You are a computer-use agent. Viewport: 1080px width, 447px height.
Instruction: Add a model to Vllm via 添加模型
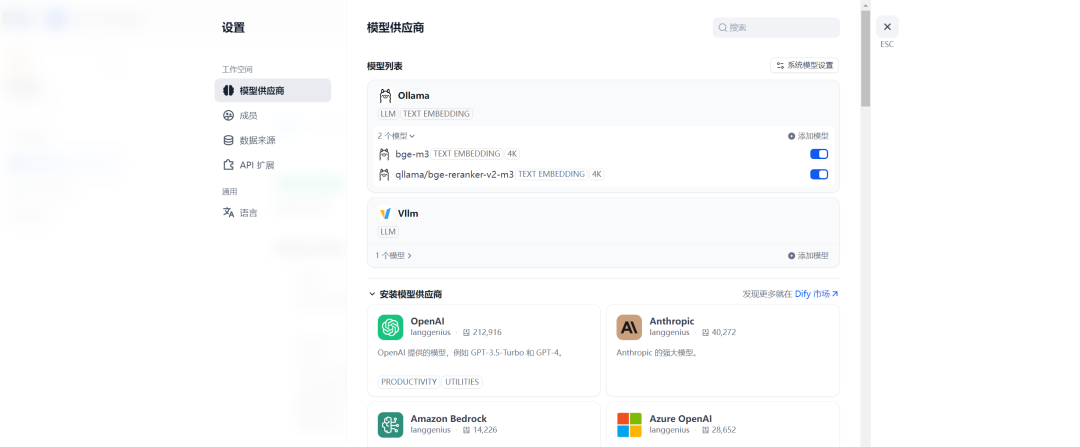coord(808,256)
